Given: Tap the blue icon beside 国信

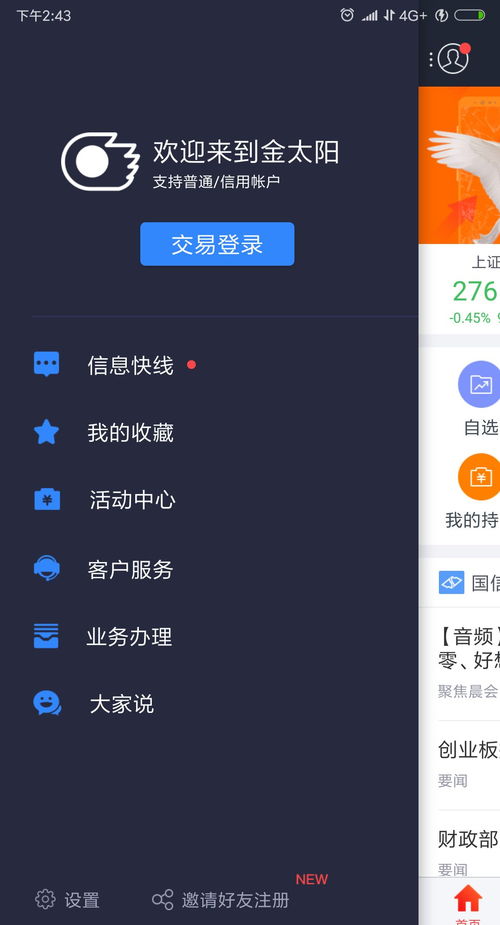Looking at the screenshot, I should point(452,582).
